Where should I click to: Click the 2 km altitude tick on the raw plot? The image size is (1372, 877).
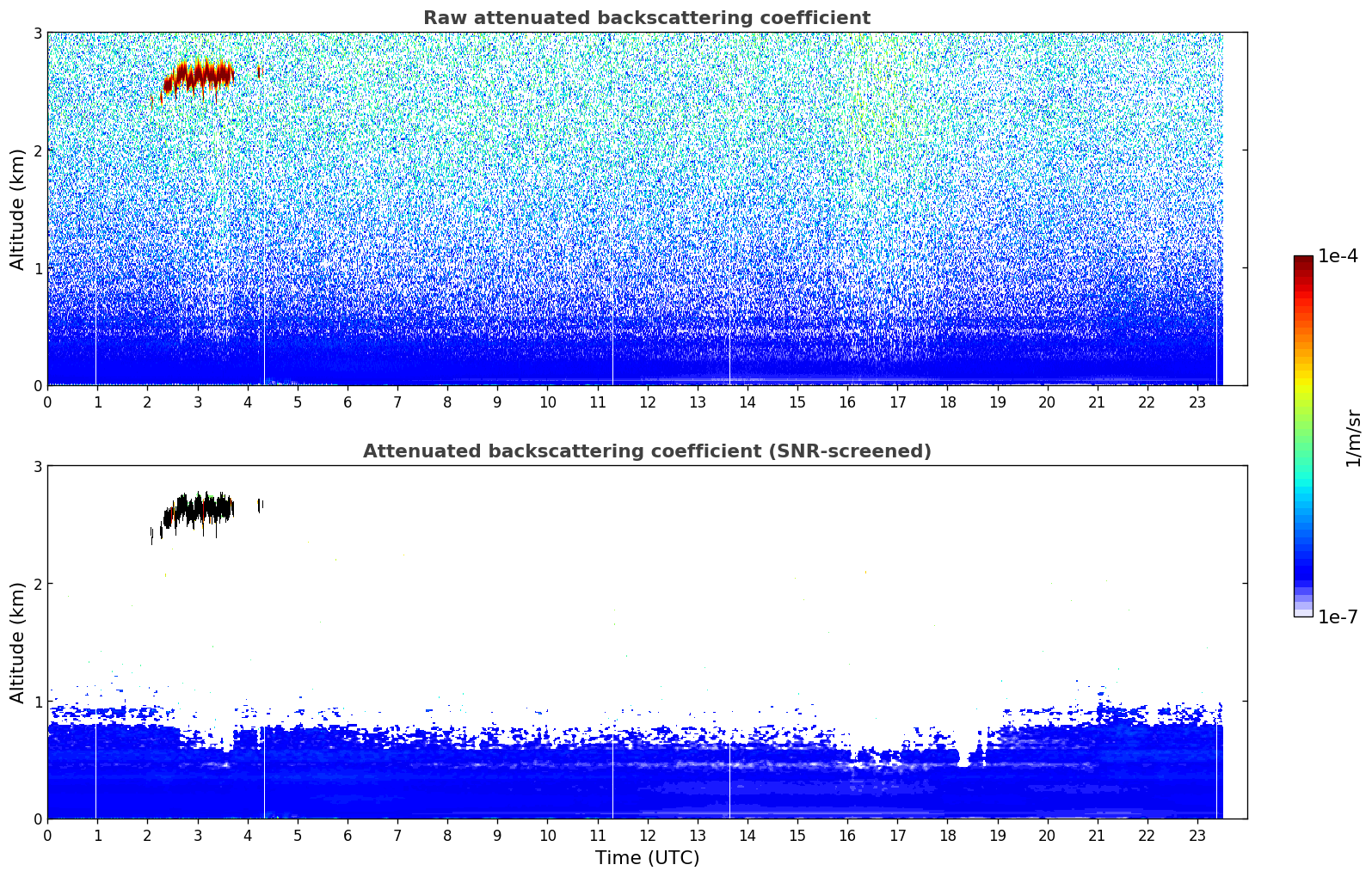point(37,150)
